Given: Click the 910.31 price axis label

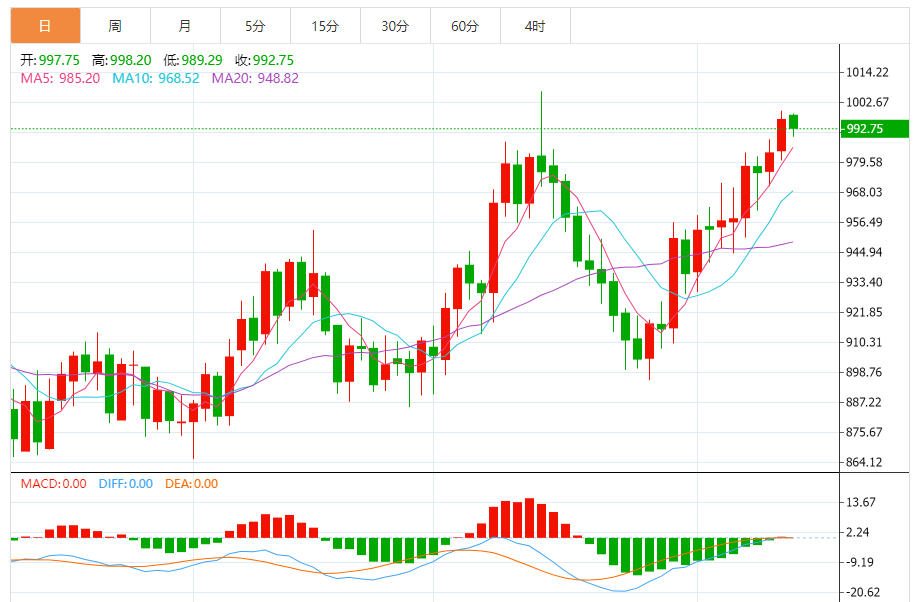Looking at the screenshot, I should (865, 342).
